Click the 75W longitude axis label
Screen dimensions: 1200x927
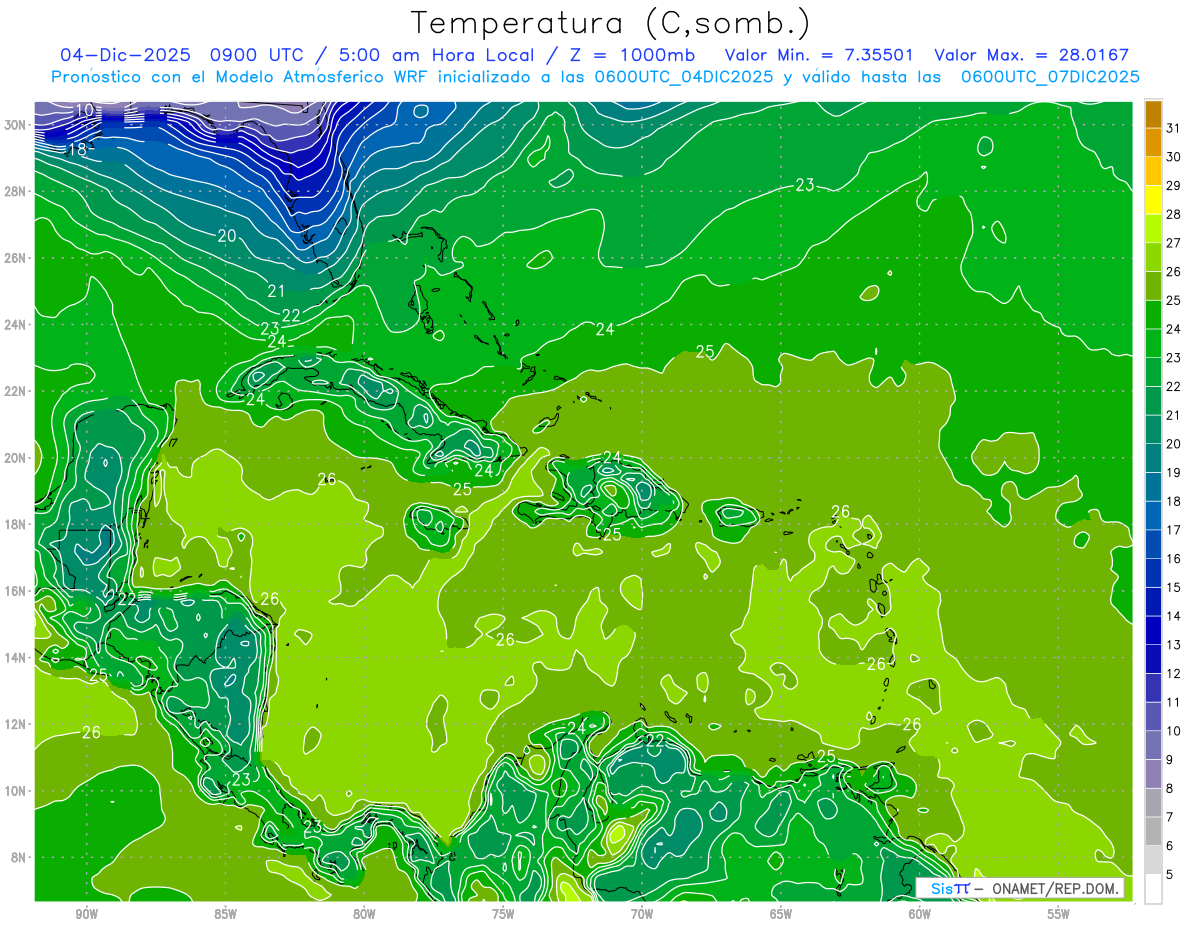coord(503,915)
